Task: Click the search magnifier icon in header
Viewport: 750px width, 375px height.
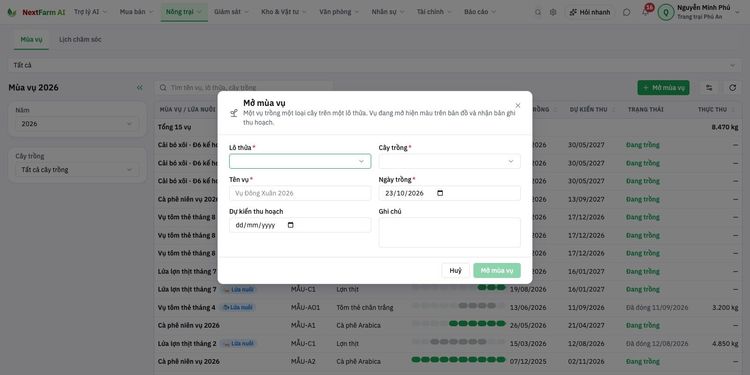Action: pyautogui.click(x=538, y=12)
